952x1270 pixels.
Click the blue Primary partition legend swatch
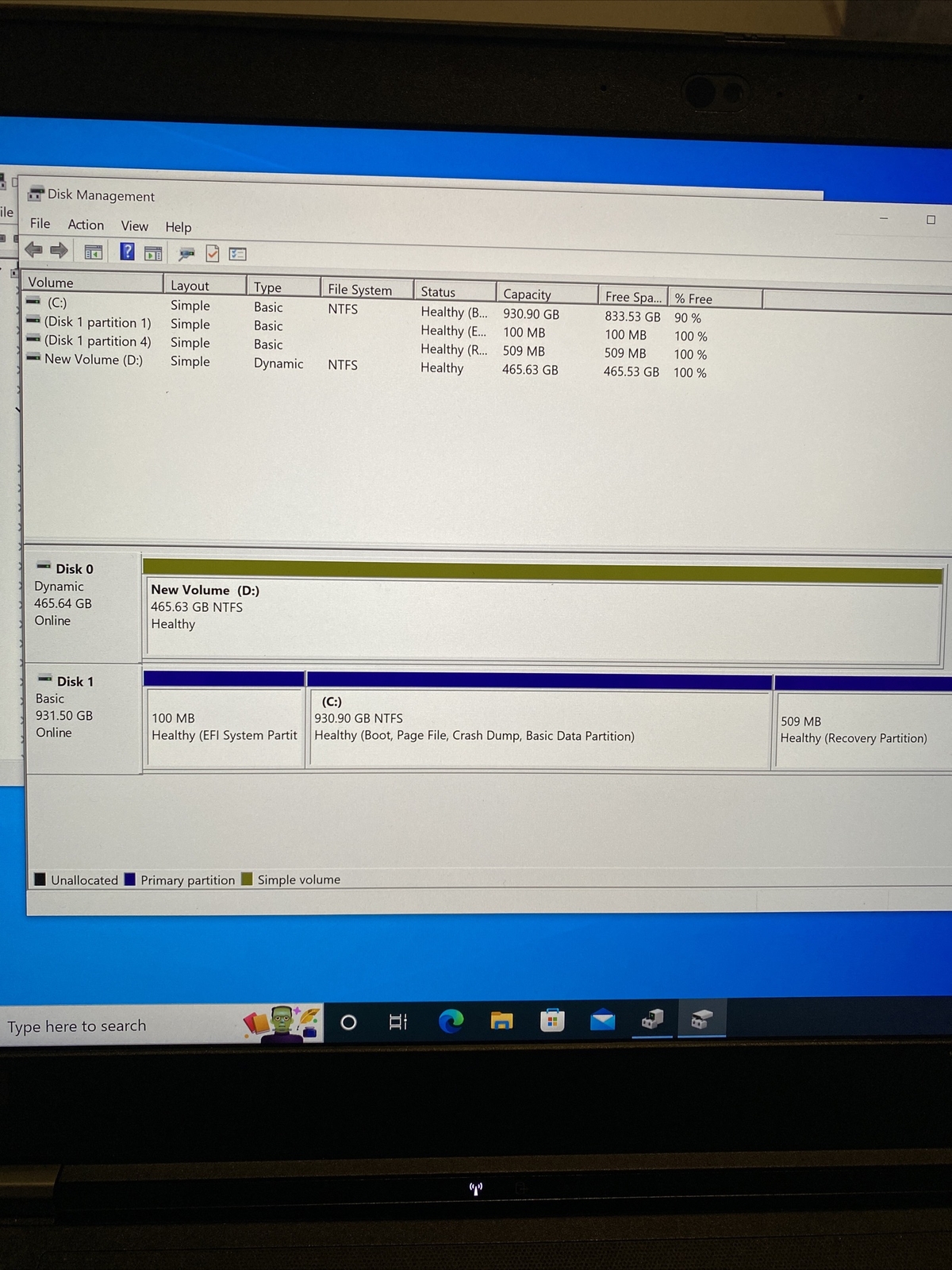pyautogui.click(x=130, y=879)
